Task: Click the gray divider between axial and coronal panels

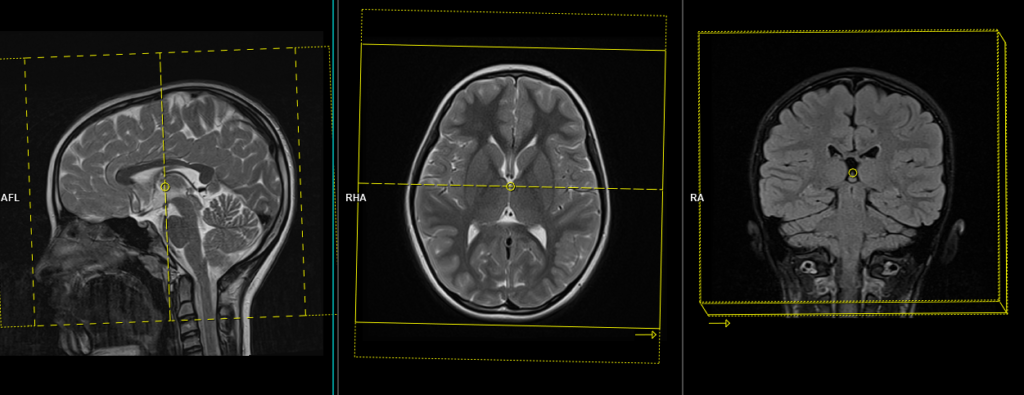Action: [682, 197]
